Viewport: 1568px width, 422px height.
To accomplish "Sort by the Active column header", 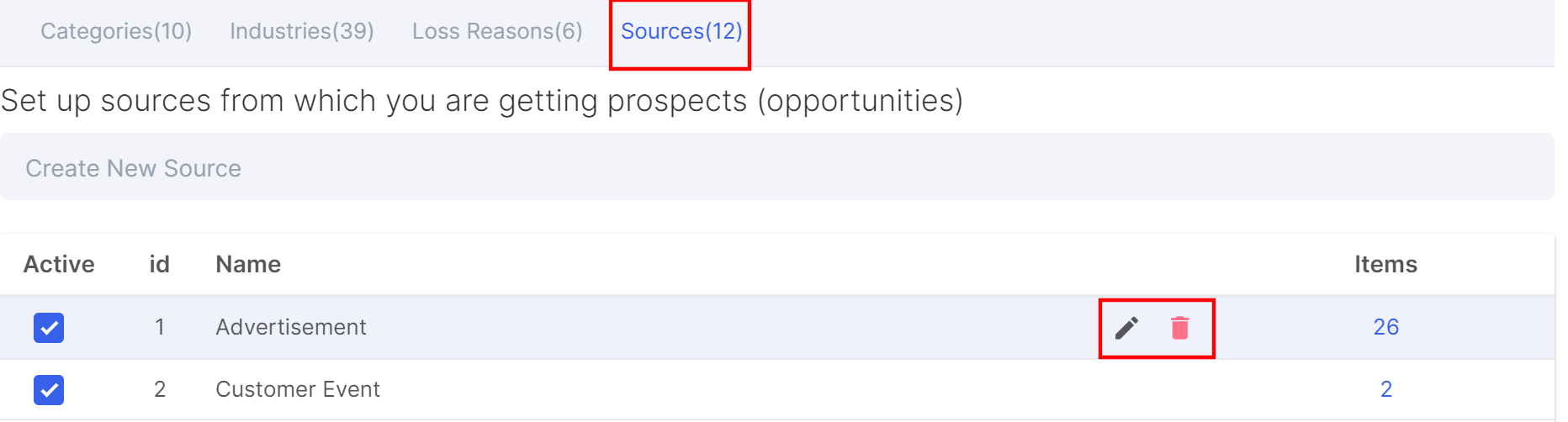I will coord(59,264).
